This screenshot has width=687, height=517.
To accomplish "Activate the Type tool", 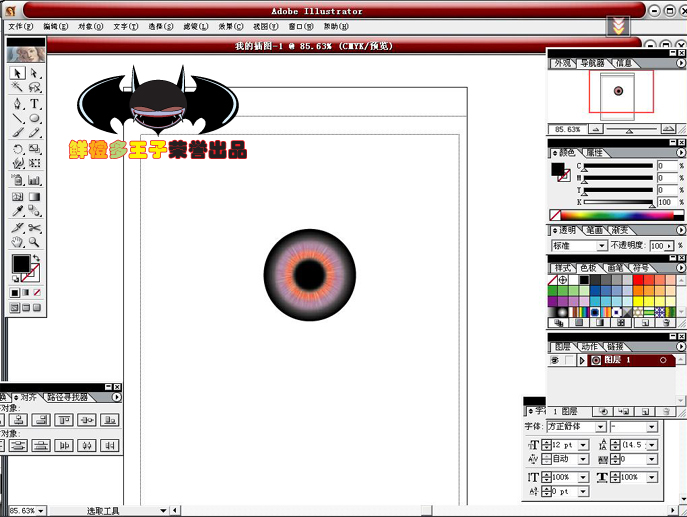I will [34, 104].
